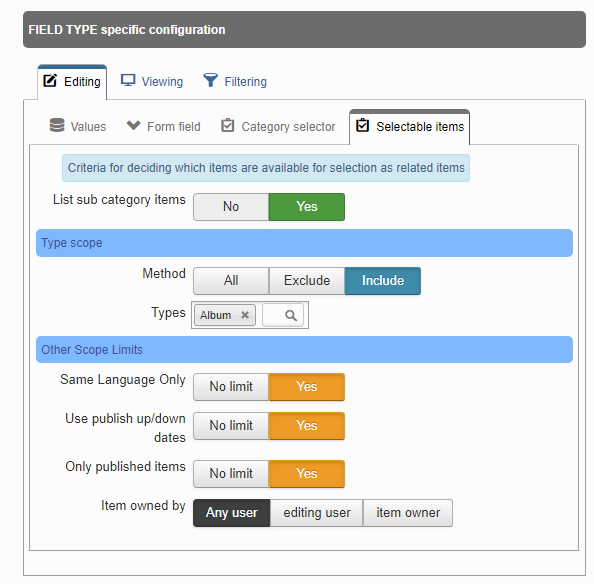Viewport: 594px width, 584px height.
Task: Remove the Album type tag
Action: click(245, 315)
